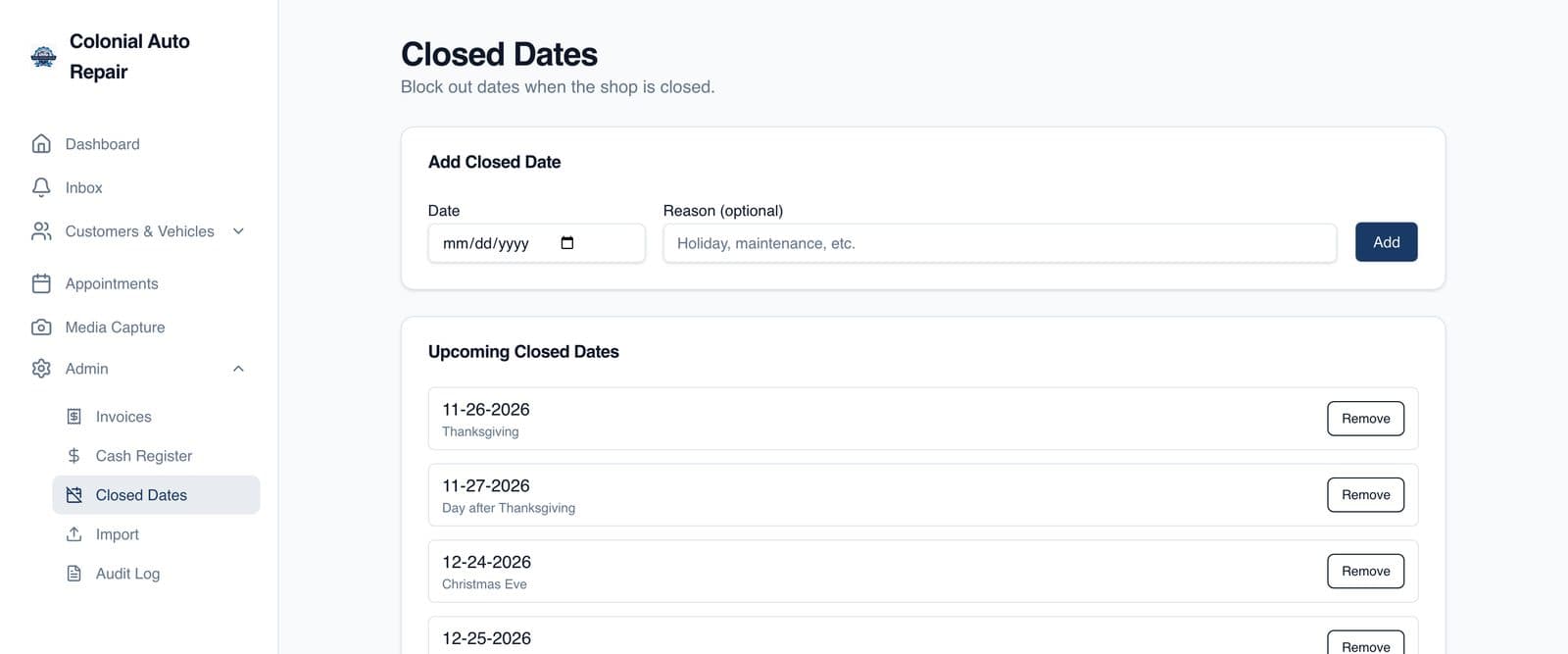Click the Date input field
1568x654 pixels.
(536, 243)
